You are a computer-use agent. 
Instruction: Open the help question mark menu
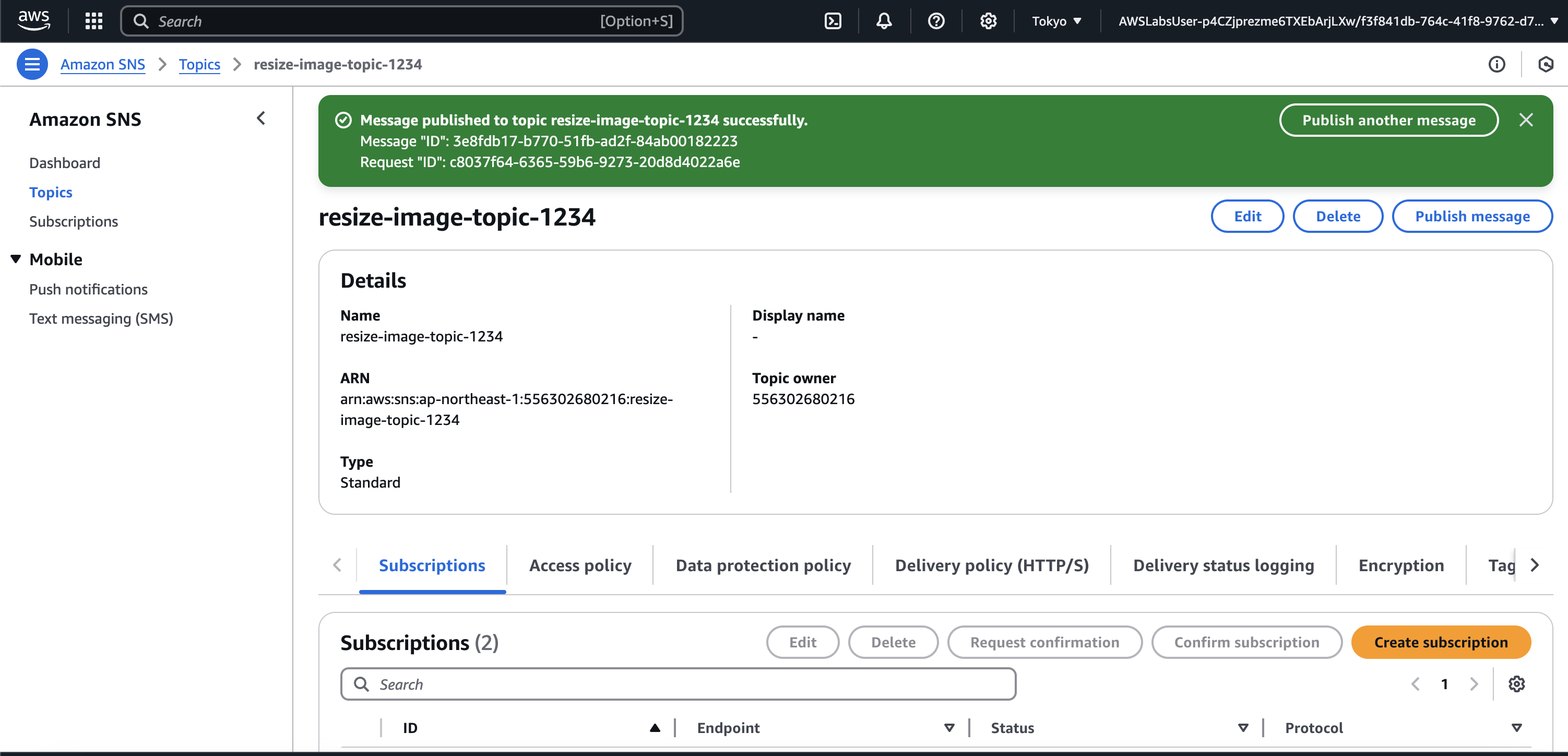click(935, 21)
